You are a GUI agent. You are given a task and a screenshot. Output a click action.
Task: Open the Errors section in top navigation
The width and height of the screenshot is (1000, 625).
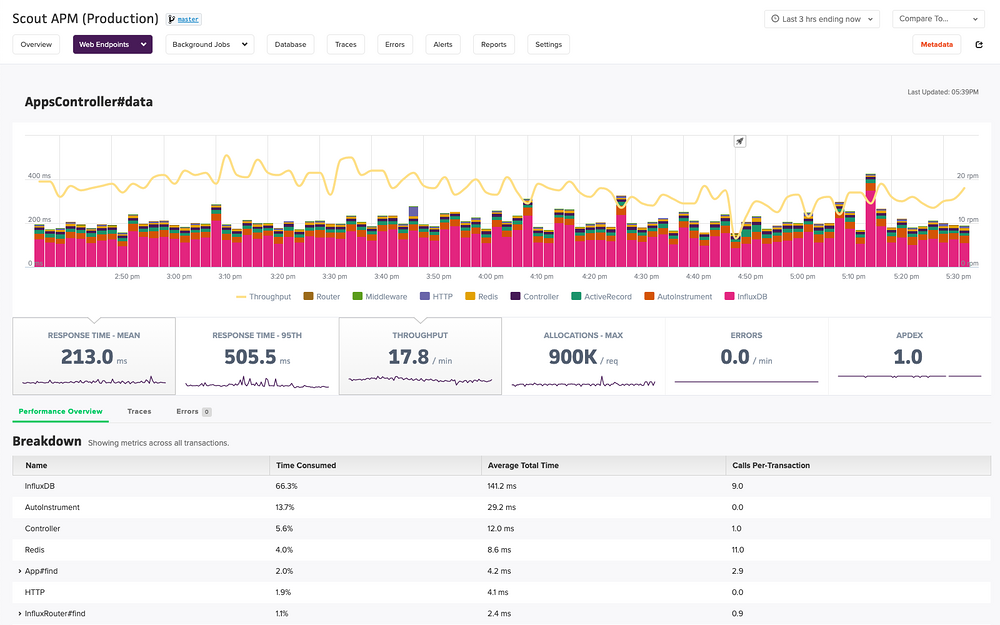(x=395, y=45)
